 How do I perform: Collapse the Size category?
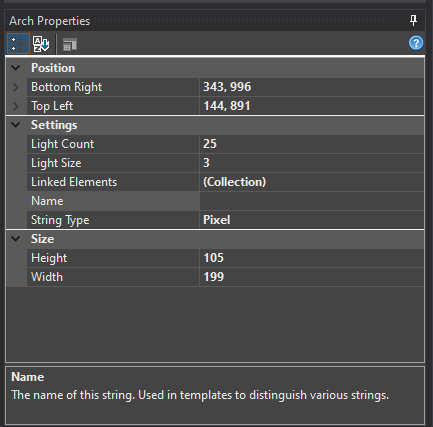click(16, 239)
